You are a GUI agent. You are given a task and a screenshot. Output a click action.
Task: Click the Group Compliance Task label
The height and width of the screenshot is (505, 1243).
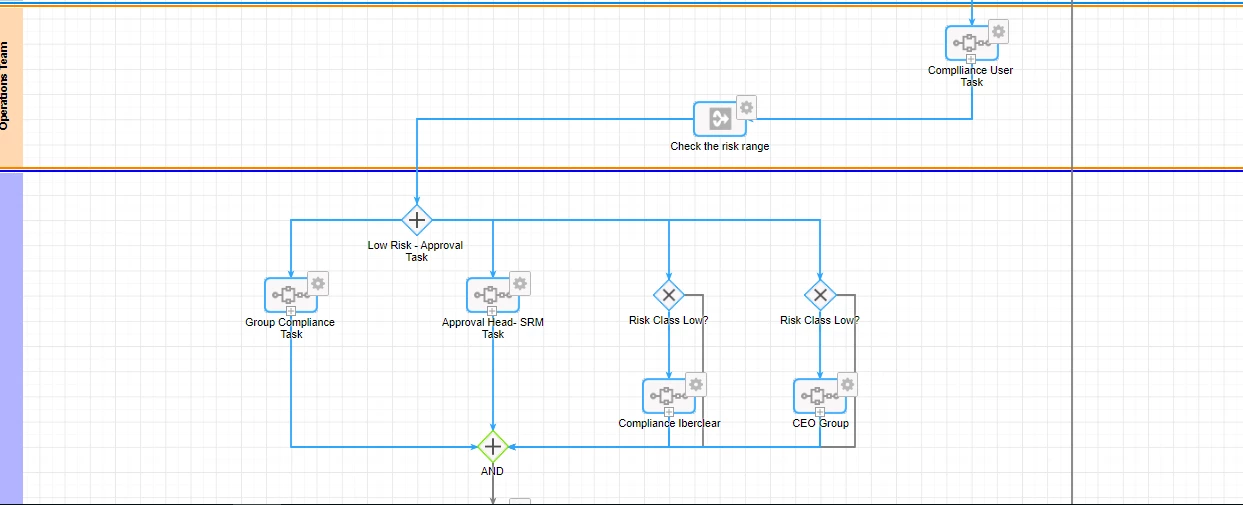click(291, 328)
